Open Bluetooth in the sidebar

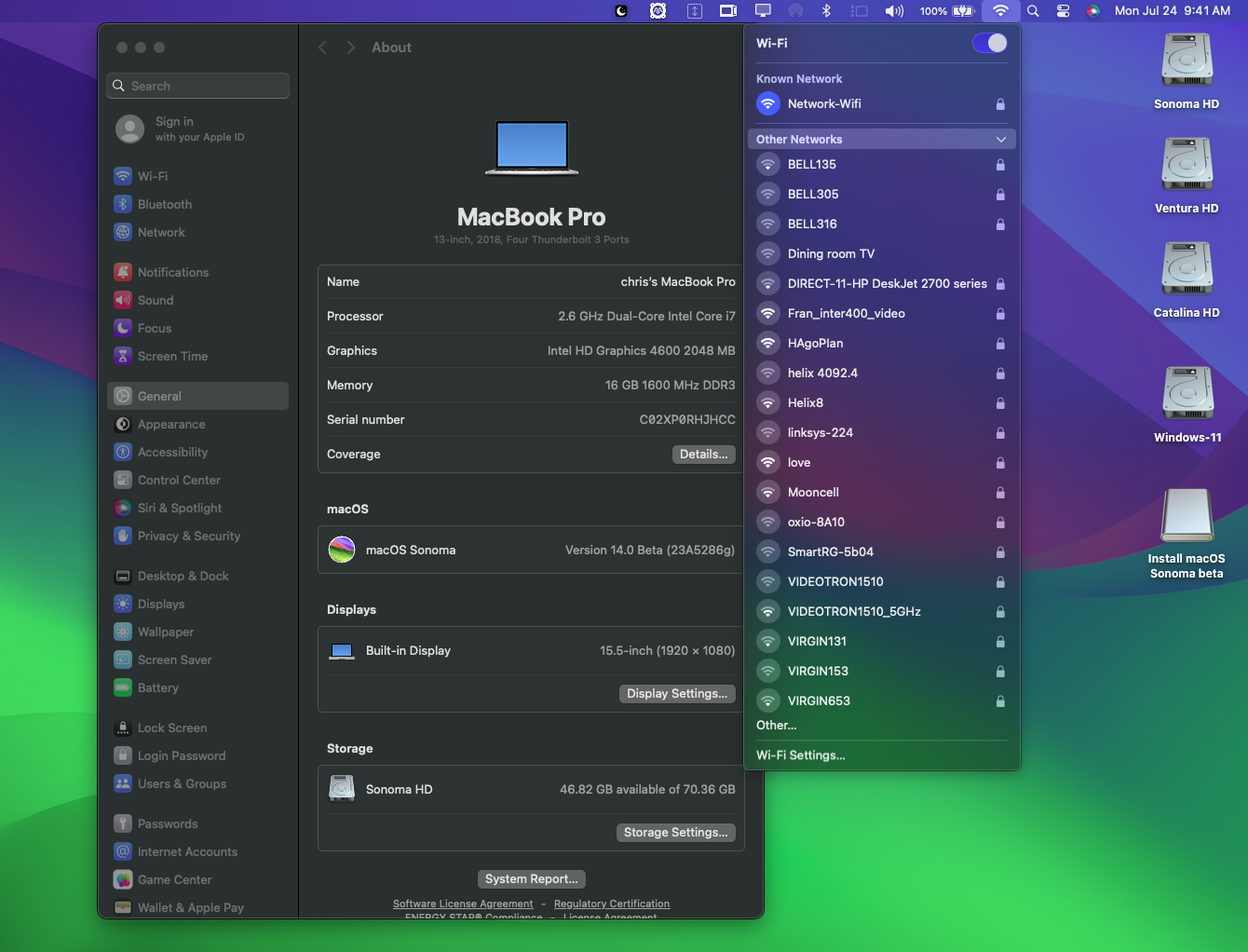[197, 204]
